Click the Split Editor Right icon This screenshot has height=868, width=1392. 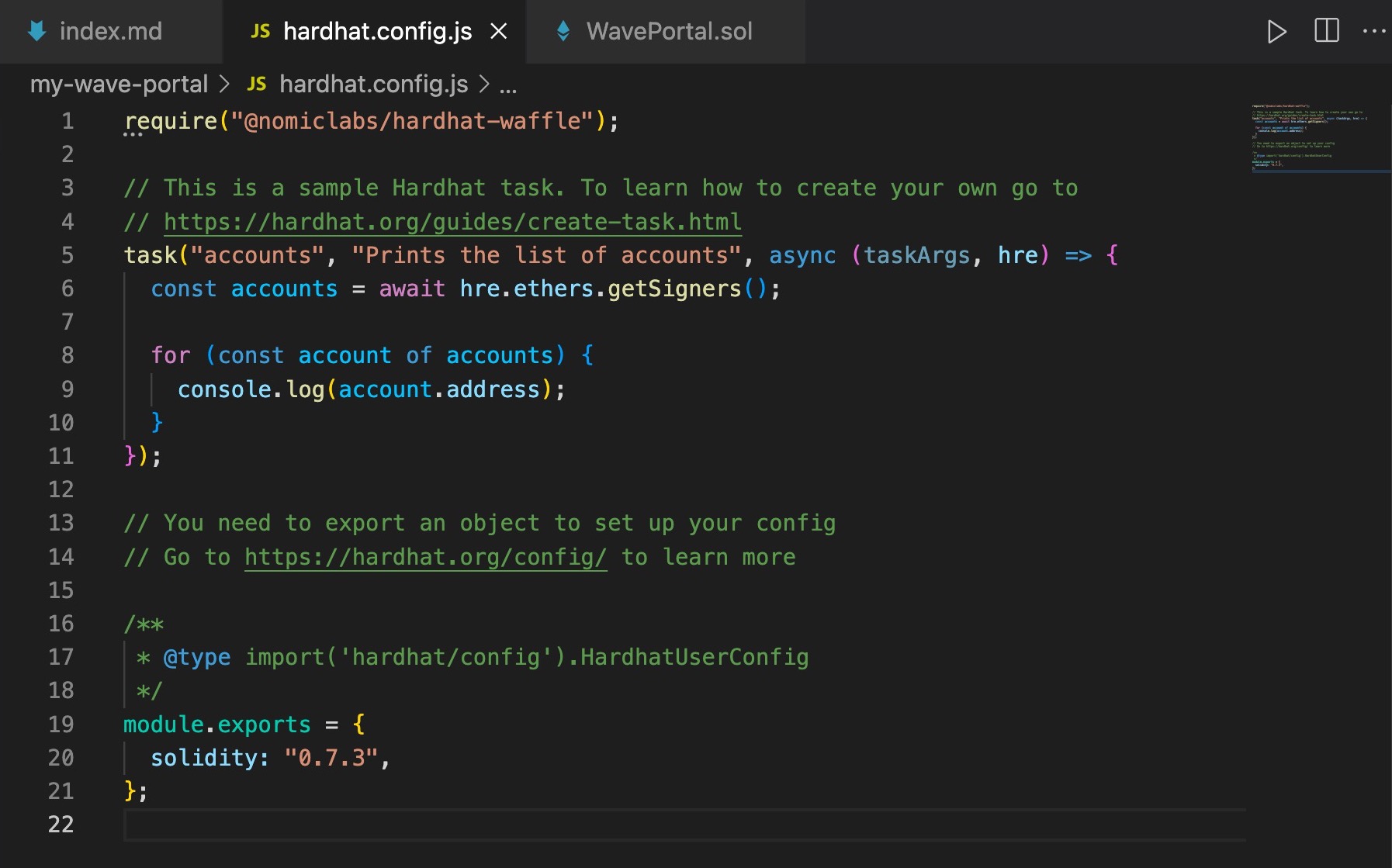pyautogui.click(x=1326, y=31)
